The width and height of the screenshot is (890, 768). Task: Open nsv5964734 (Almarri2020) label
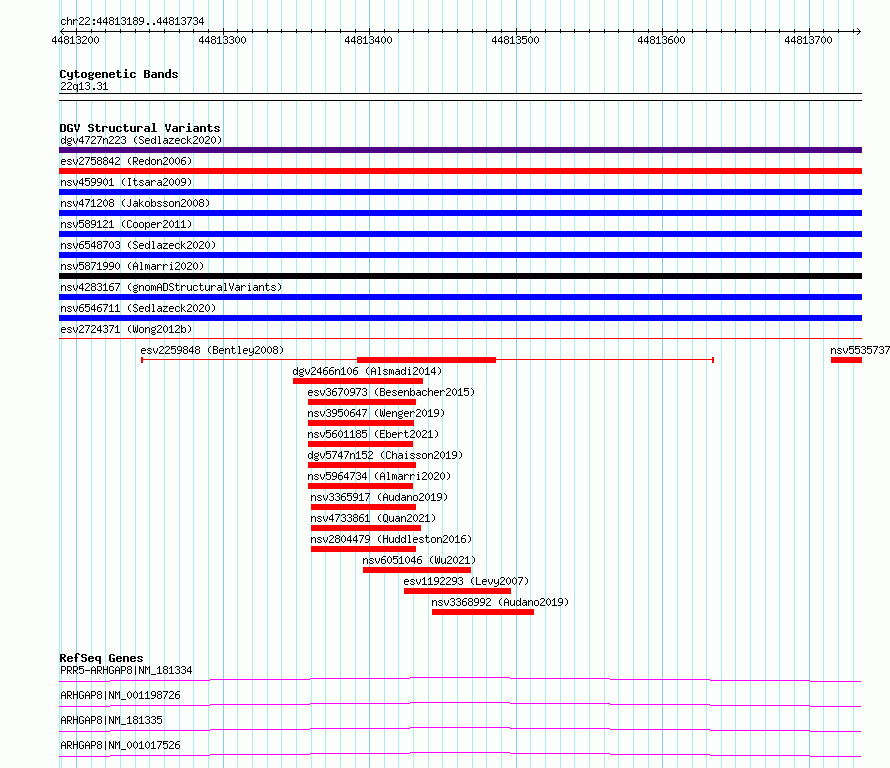(379, 476)
